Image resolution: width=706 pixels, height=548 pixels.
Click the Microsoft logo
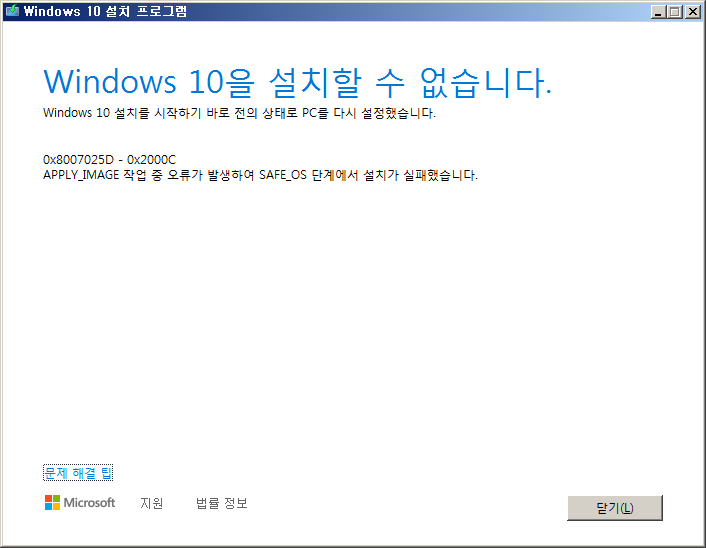point(80,503)
